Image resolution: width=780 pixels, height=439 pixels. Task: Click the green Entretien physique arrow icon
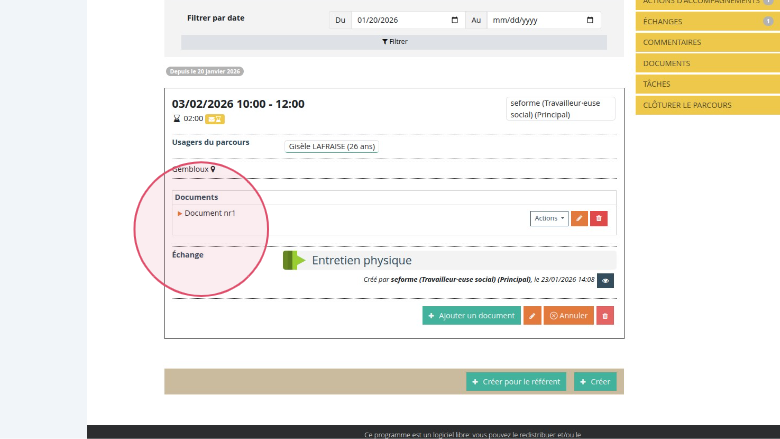pyautogui.click(x=294, y=260)
